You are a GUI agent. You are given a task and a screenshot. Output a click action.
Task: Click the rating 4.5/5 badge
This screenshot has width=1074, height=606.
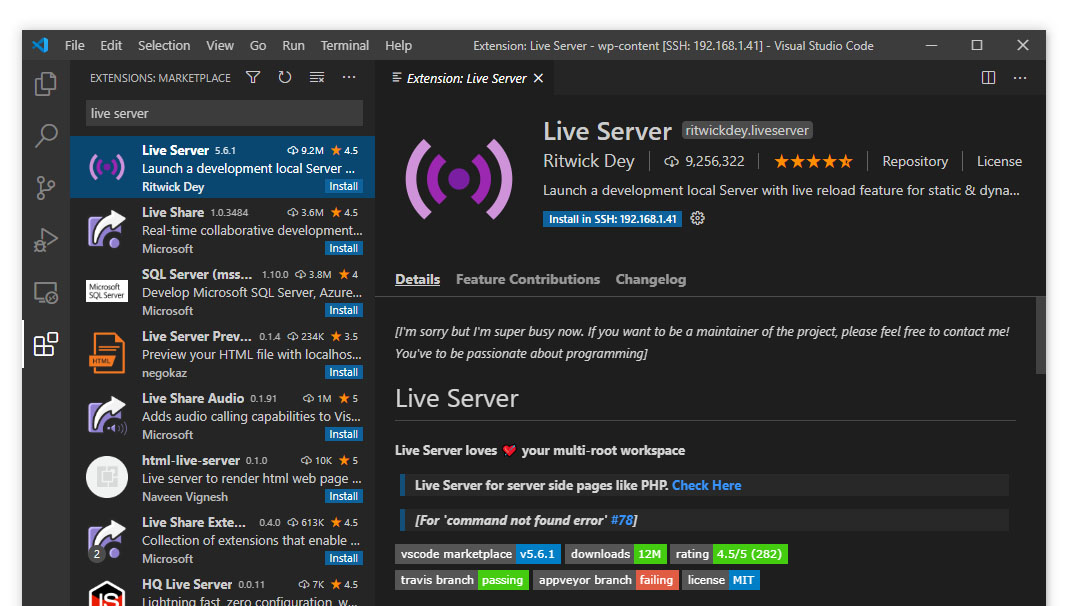point(729,554)
